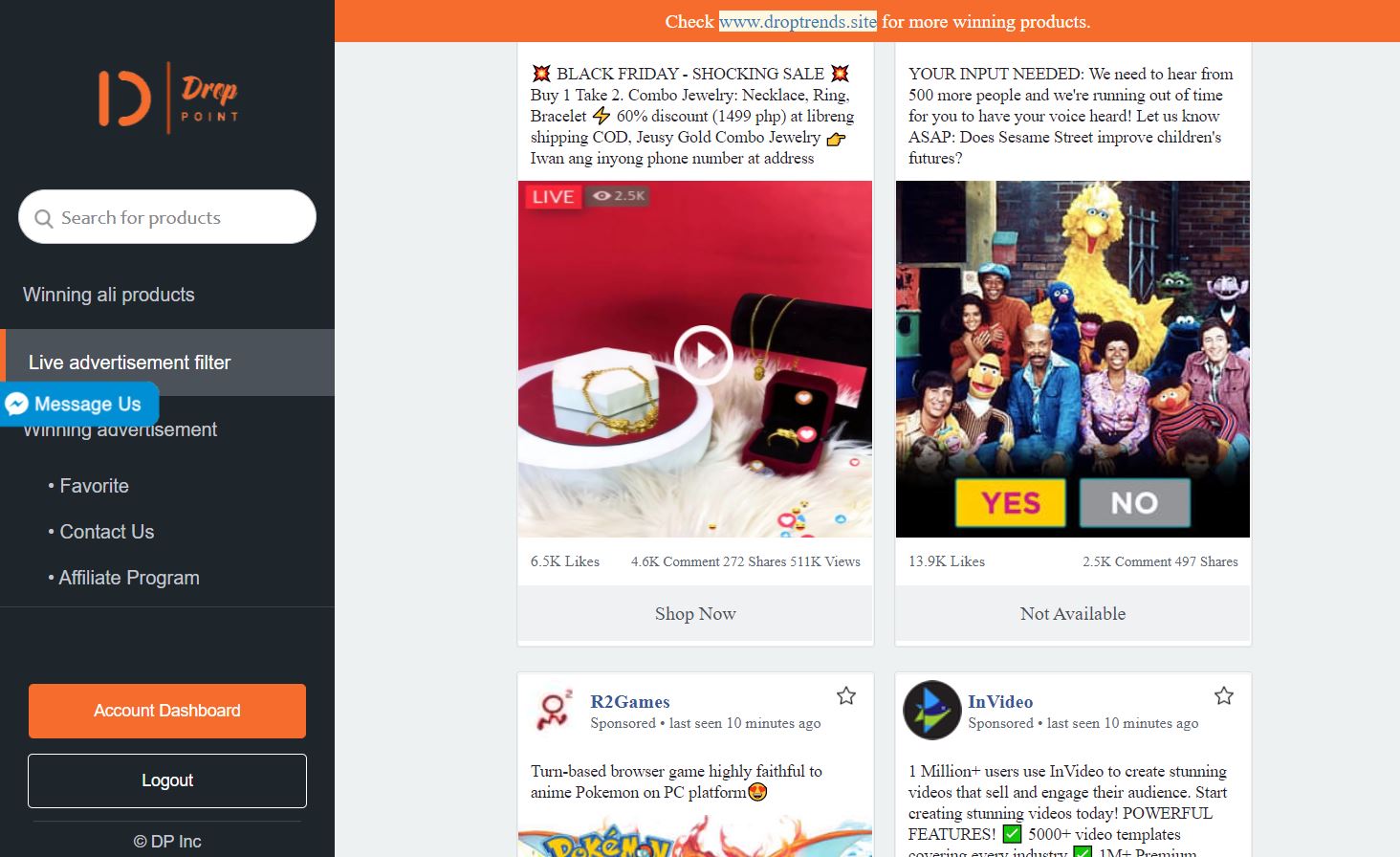Click the Account Dashboard button
Image resolution: width=1400 pixels, height=857 pixels.
pyautogui.click(x=167, y=711)
